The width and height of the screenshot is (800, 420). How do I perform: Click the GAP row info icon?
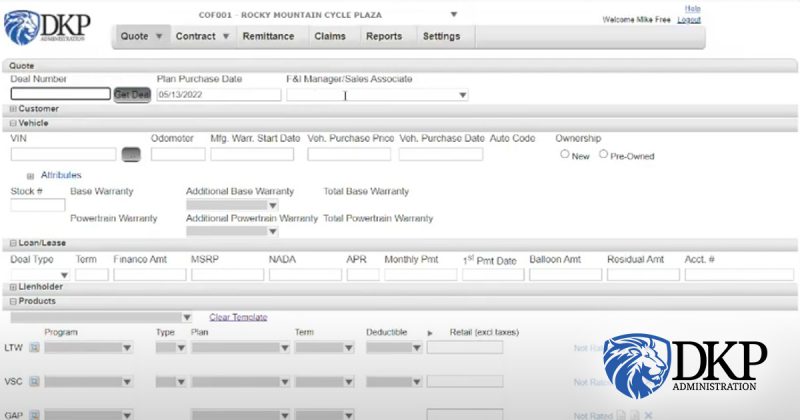point(34,414)
